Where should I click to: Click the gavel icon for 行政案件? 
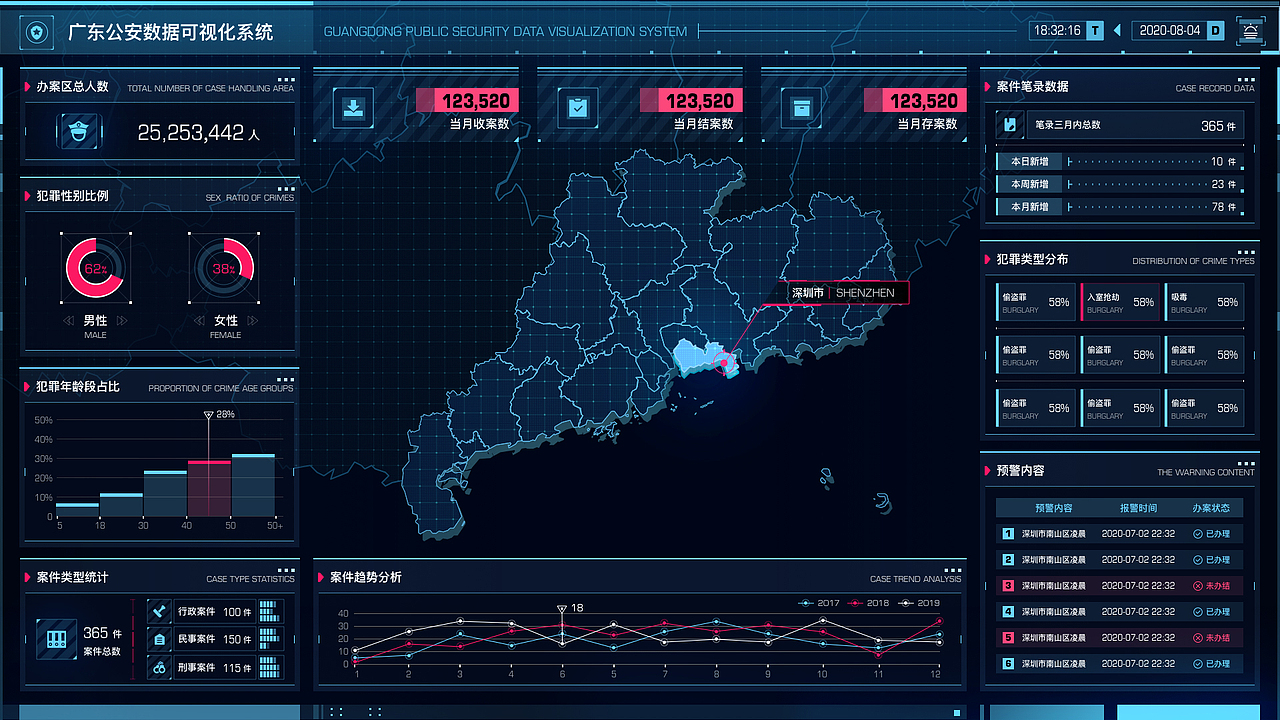click(x=159, y=612)
